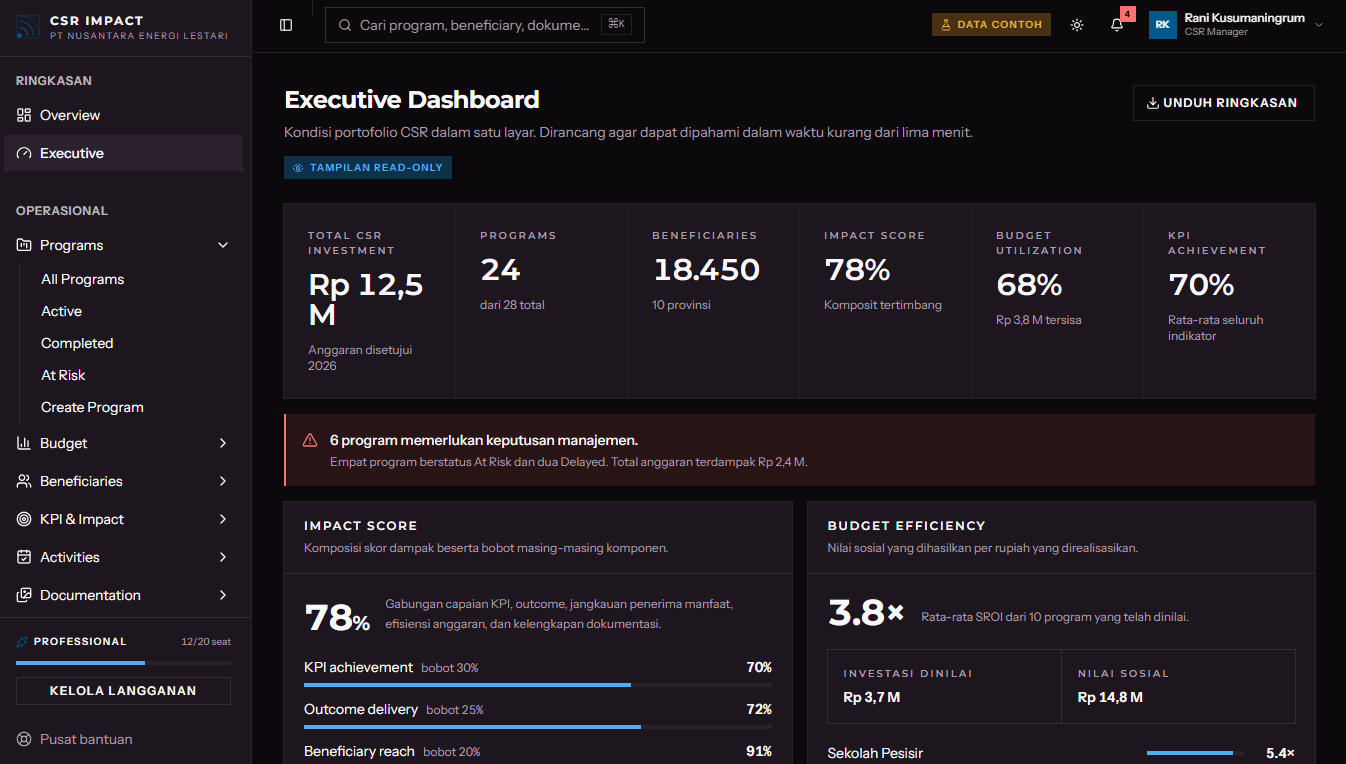Click the CSR Impact logo icon
The image size is (1346, 764).
(28, 27)
